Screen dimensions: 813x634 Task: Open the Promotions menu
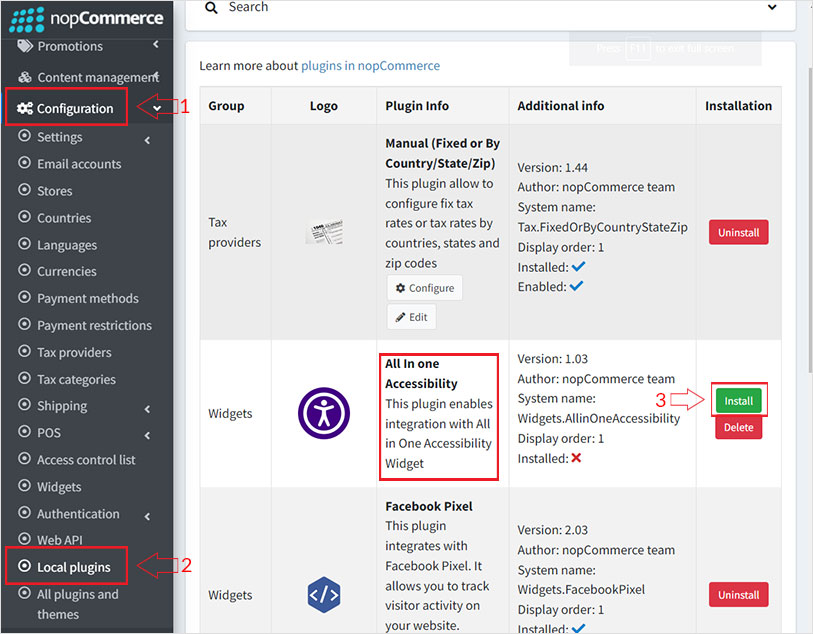pos(87,46)
